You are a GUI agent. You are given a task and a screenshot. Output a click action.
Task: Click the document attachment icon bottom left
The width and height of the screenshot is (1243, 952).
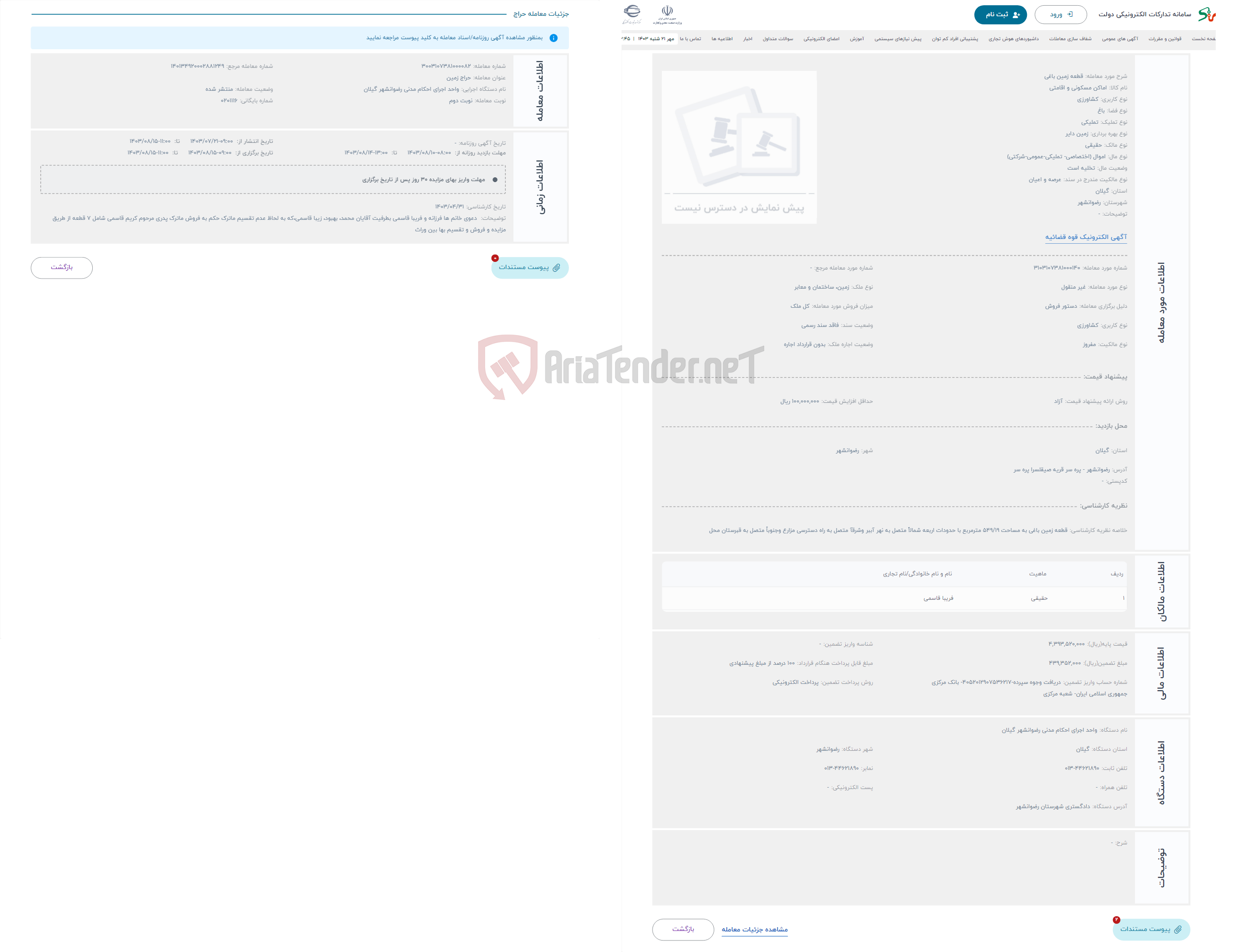[x=530, y=267]
